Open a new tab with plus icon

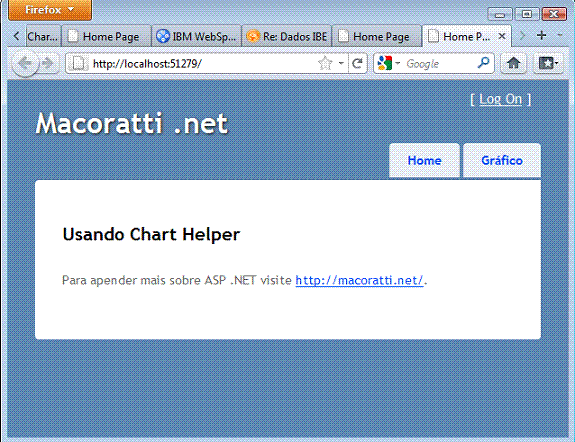541,36
